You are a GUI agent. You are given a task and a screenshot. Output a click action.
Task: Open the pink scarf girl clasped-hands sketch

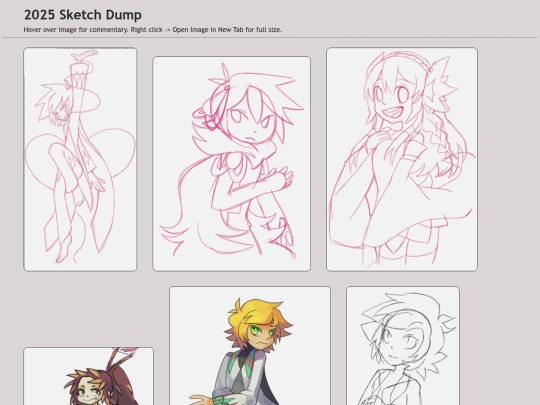point(231,164)
